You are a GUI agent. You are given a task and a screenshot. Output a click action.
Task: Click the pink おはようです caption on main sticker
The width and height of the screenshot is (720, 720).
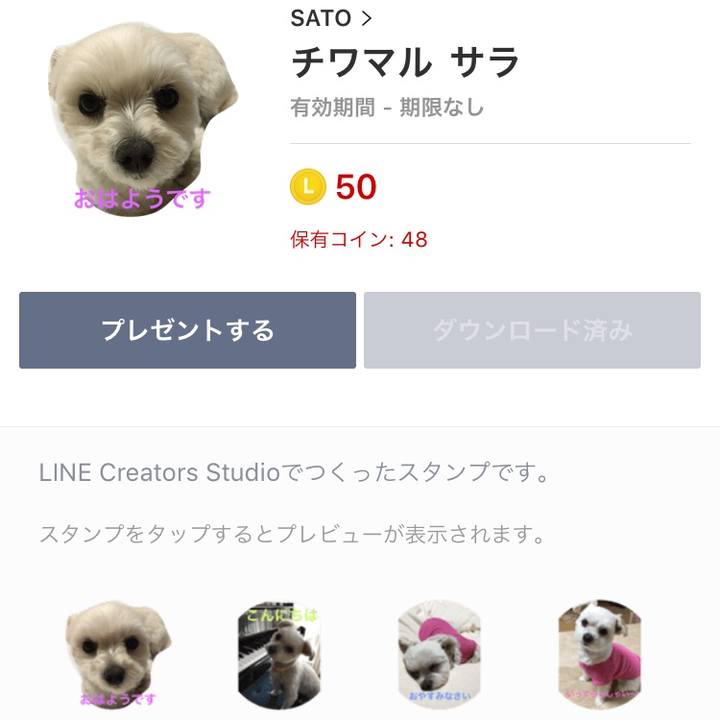[x=142, y=199]
